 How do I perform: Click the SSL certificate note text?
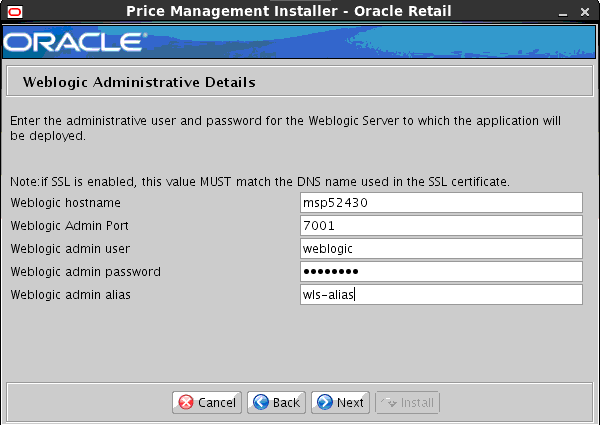(260, 182)
